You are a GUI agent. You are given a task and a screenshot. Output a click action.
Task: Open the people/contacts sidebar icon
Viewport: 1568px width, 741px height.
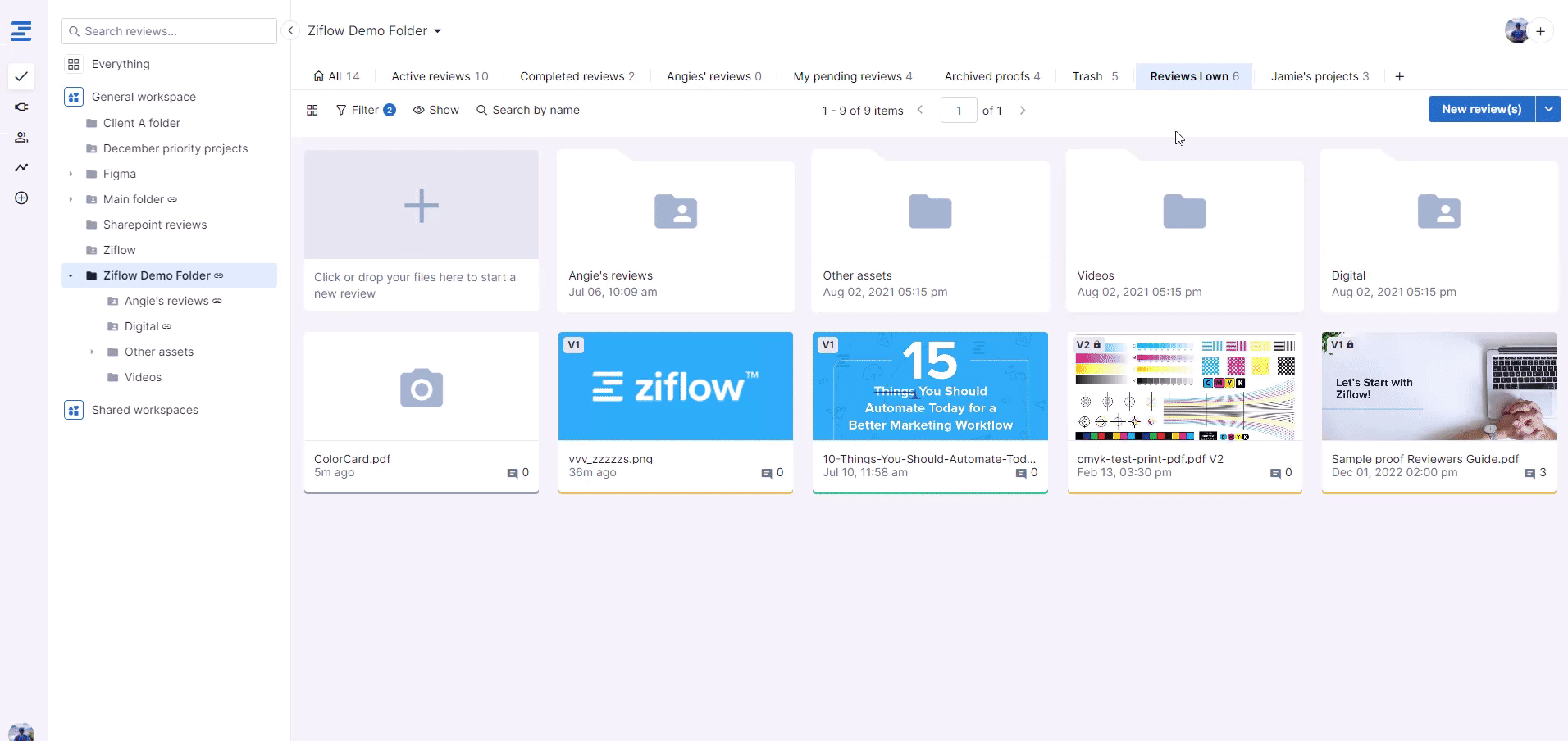pos(21,137)
